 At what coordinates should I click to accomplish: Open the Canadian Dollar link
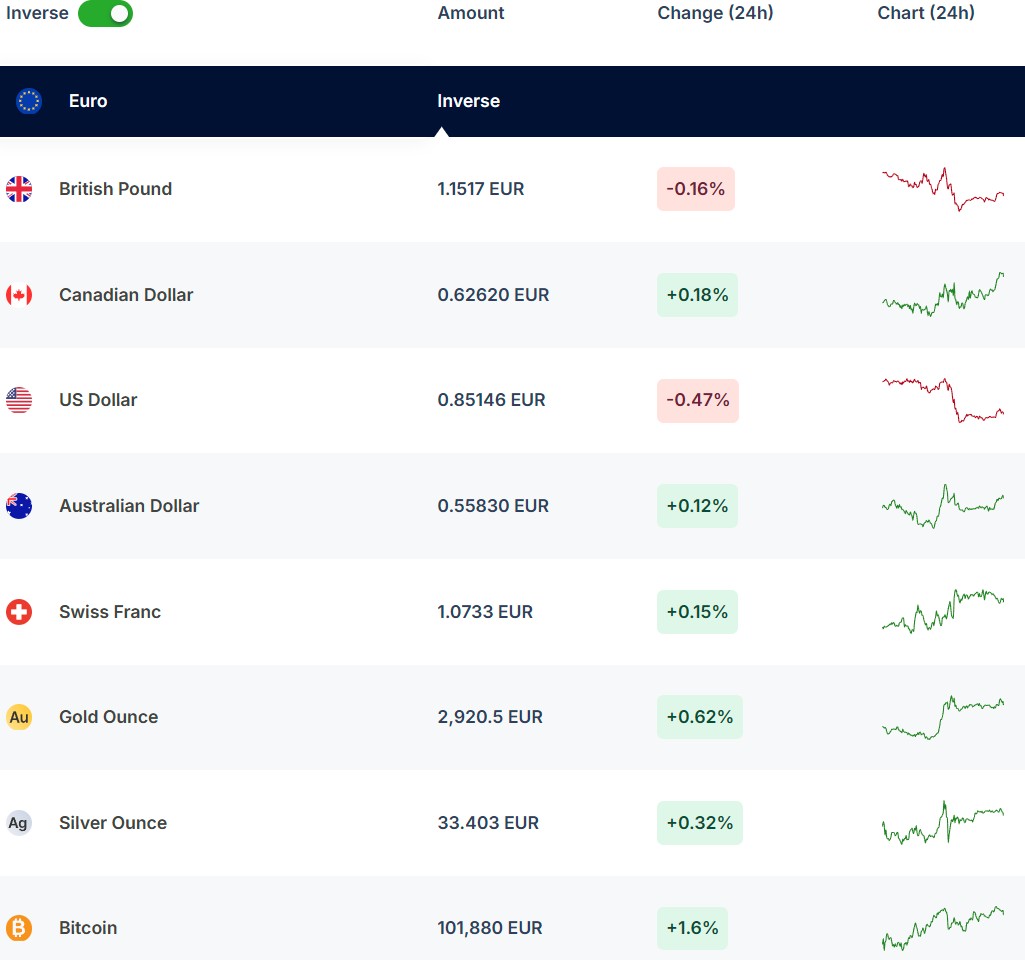(x=126, y=295)
